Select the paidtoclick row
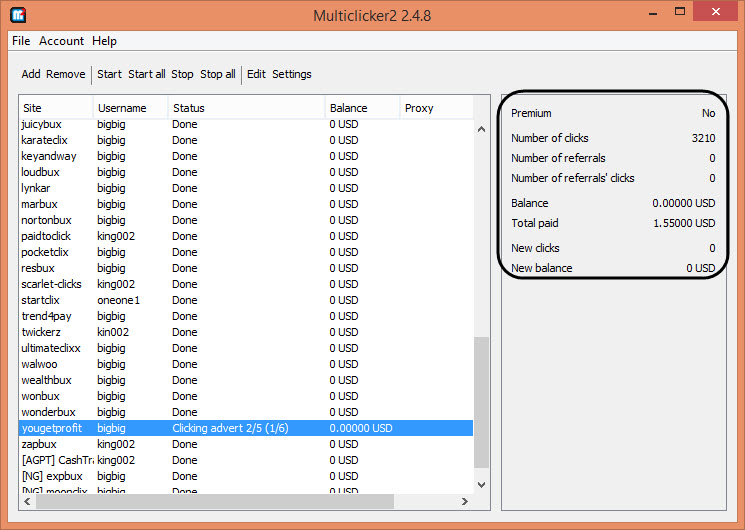This screenshot has height=530, width=745. (x=246, y=236)
